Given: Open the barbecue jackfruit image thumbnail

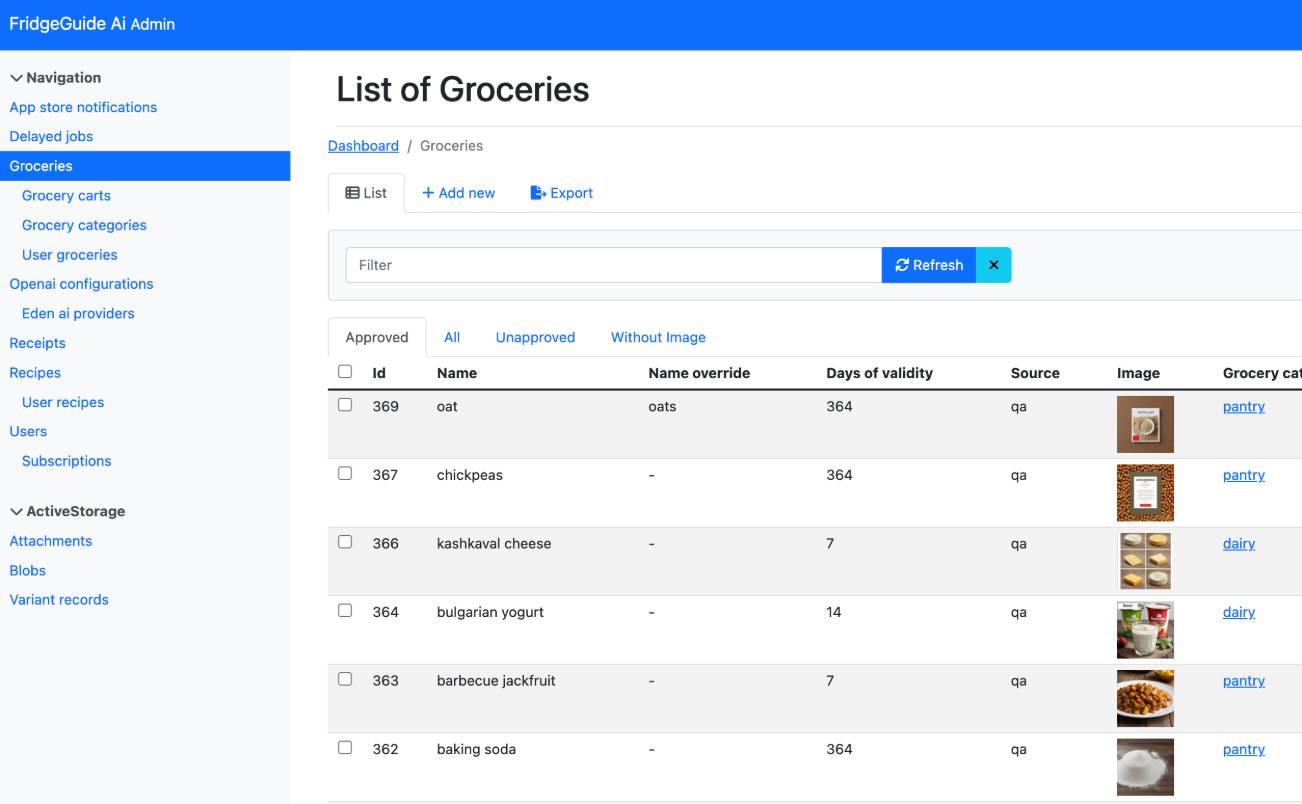Looking at the screenshot, I should tap(1145, 698).
